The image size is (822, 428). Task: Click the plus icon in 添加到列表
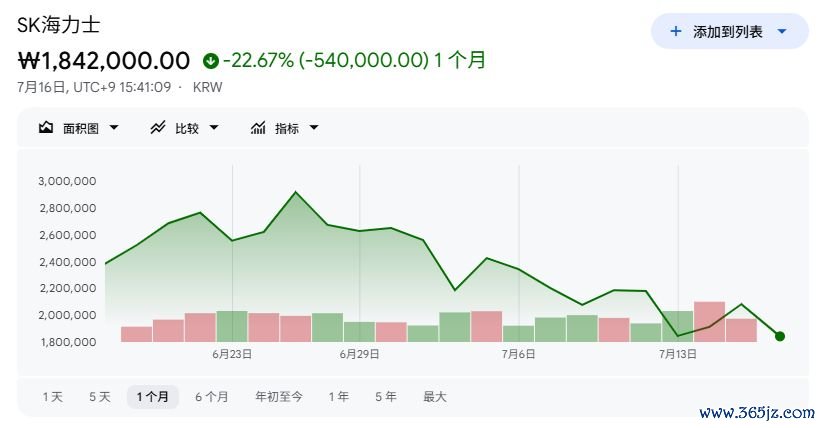click(x=676, y=31)
